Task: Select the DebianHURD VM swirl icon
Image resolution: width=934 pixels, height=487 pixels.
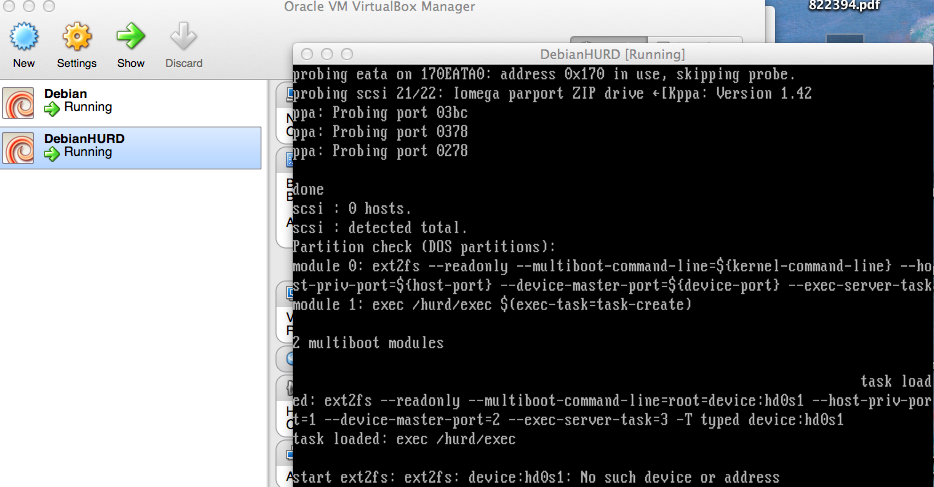Action: (x=18, y=148)
